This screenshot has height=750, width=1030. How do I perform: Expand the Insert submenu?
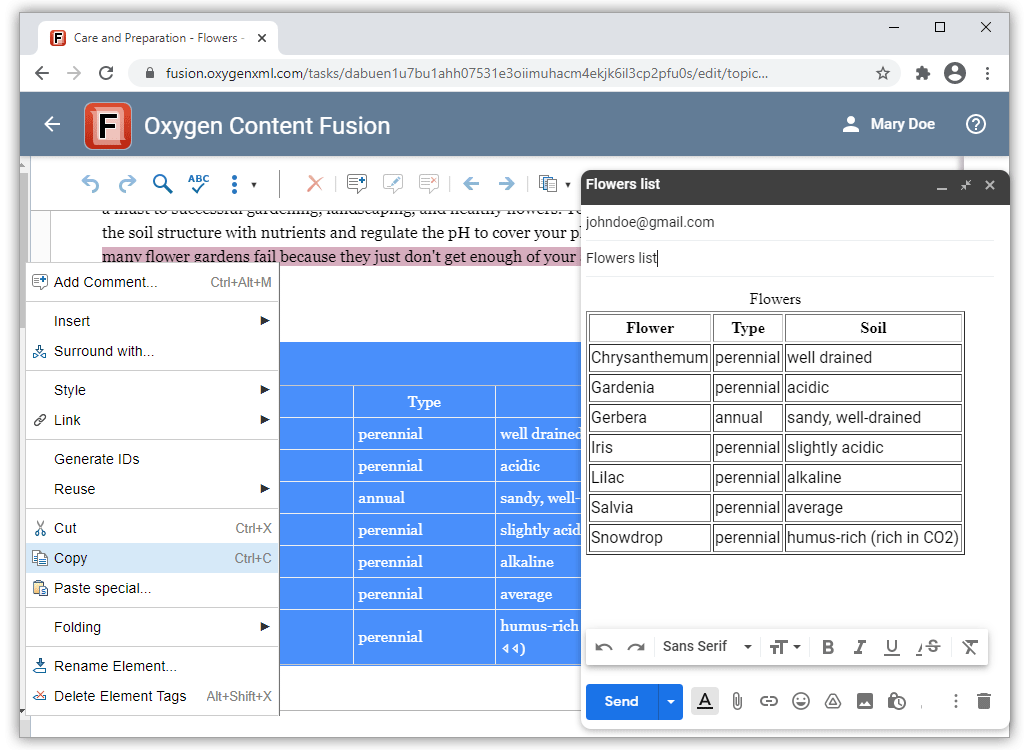(x=152, y=321)
